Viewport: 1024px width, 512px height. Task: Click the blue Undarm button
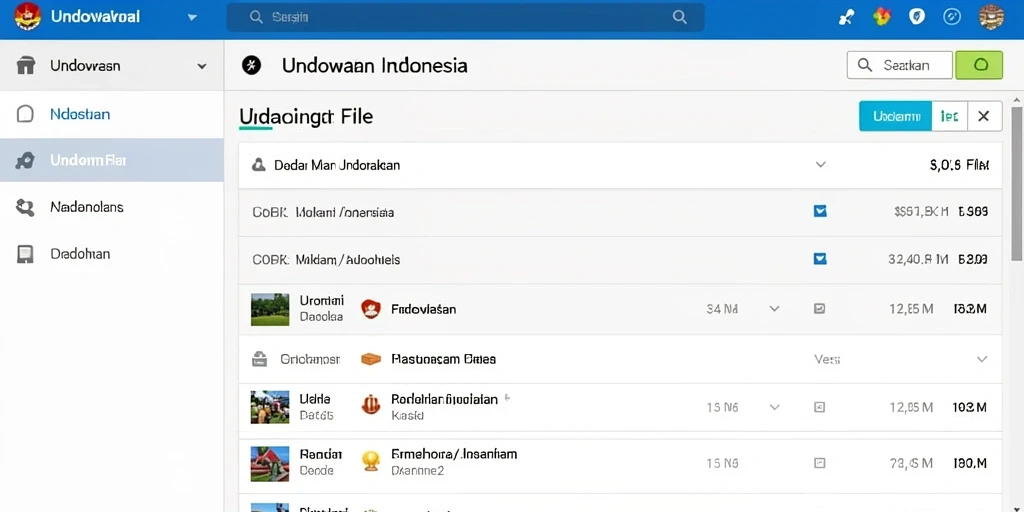[x=895, y=116]
